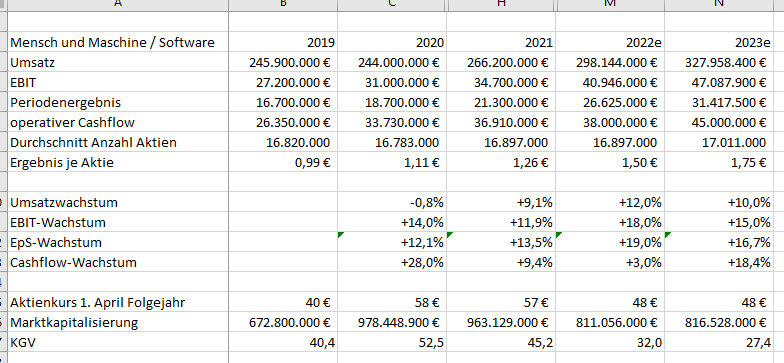Click the 2019 Umsatz cell 245.900.000 €

point(283,62)
